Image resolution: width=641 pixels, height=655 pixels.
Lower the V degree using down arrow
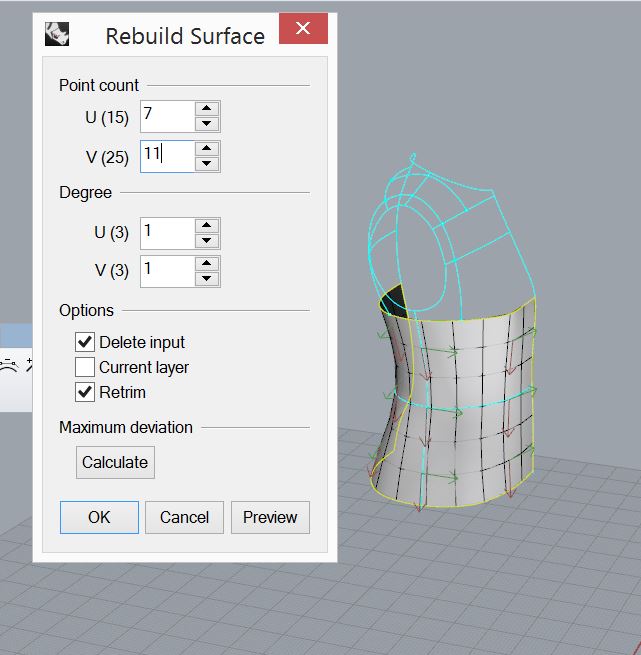207,279
